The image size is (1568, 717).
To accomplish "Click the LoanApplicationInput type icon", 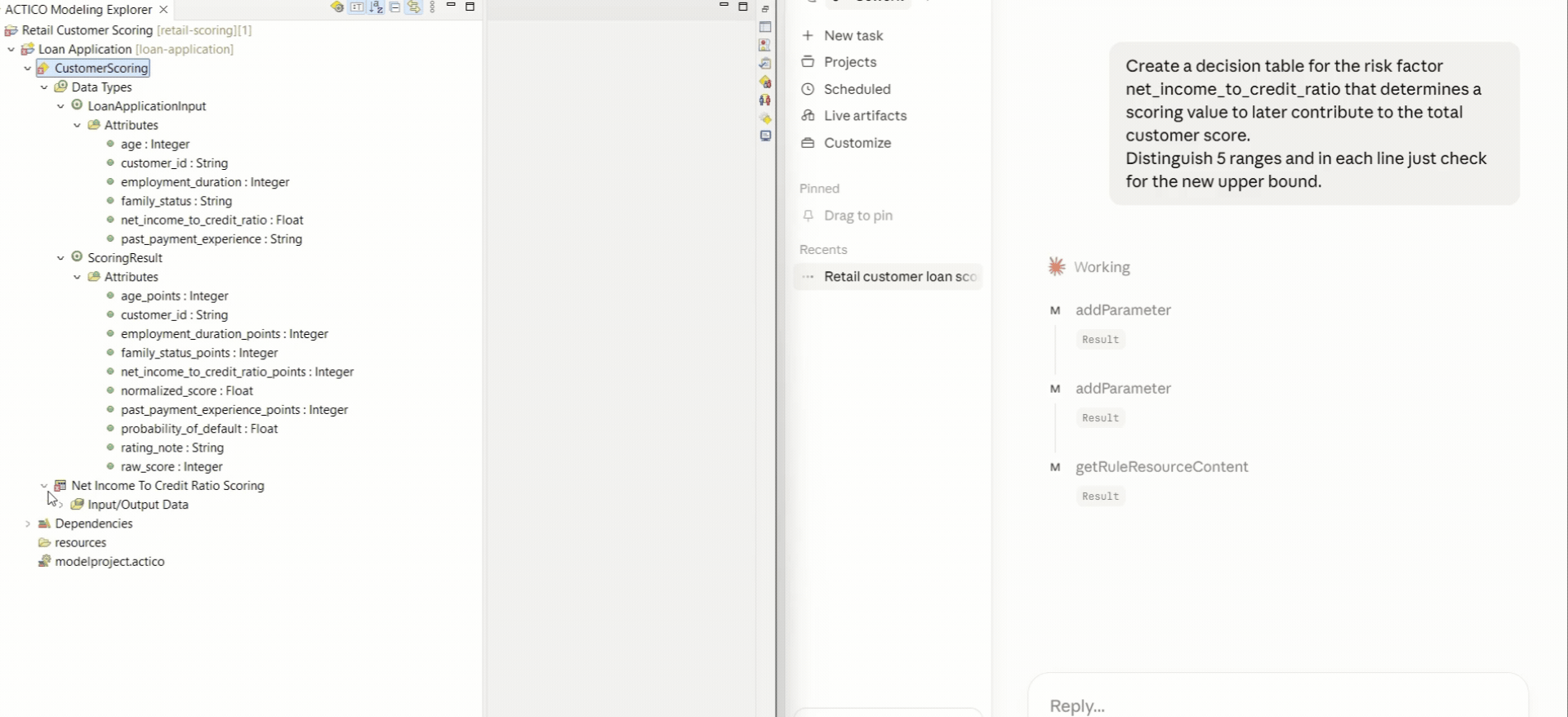I will pos(78,105).
